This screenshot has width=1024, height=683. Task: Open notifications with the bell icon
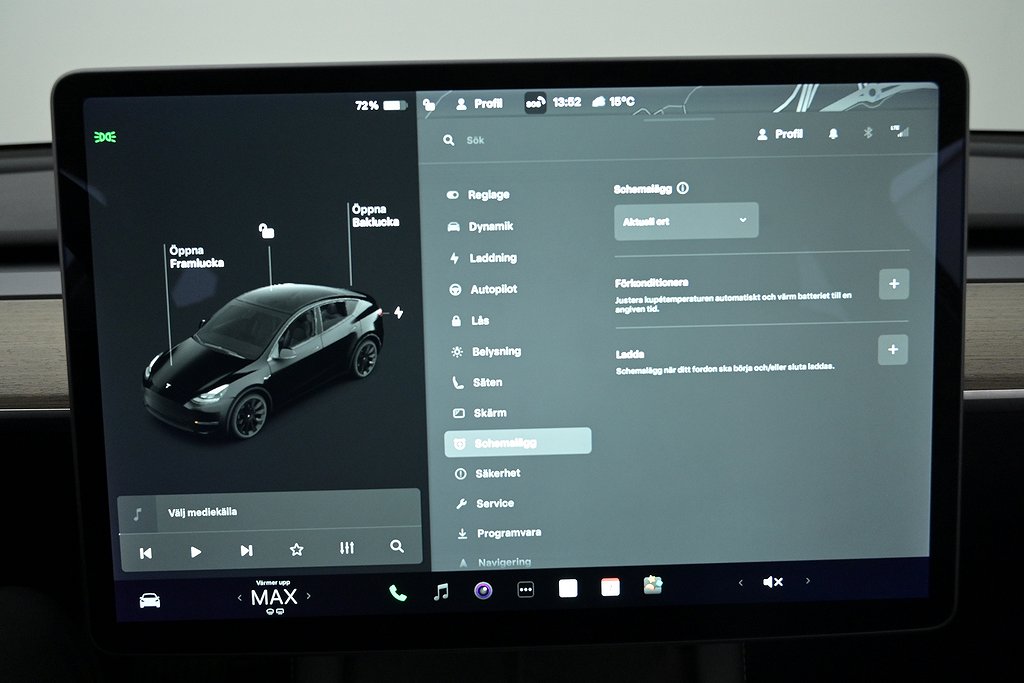(x=833, y=133)
